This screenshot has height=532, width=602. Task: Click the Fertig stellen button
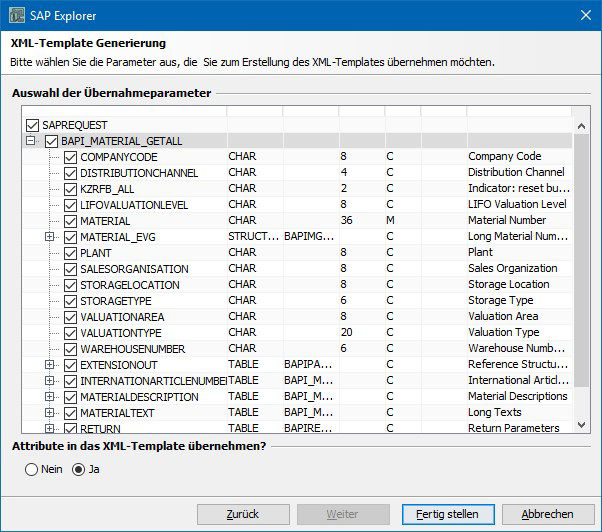click(x=448, y=514)
